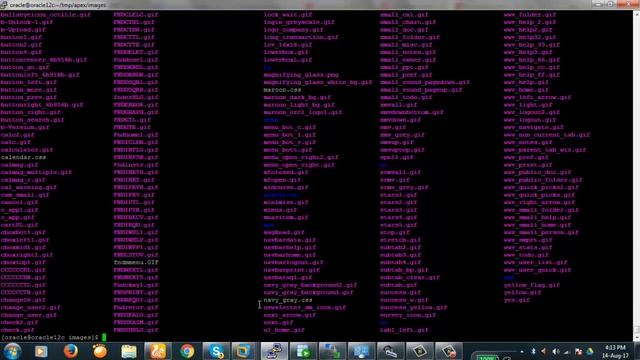The height and width of the screenshot is (360, 640).
Task: Click small_round_pageup.gif entry
Action: (421, 90)
